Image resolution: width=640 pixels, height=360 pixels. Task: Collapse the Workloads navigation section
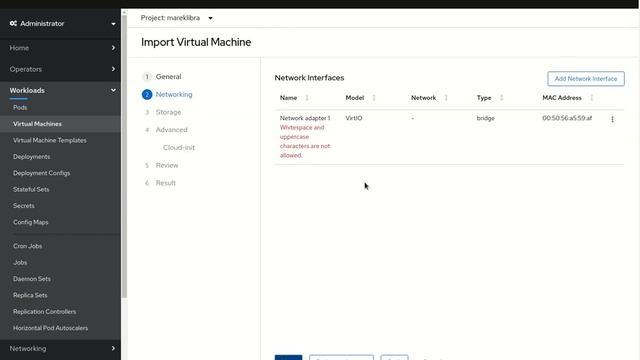tap(60, 90)
